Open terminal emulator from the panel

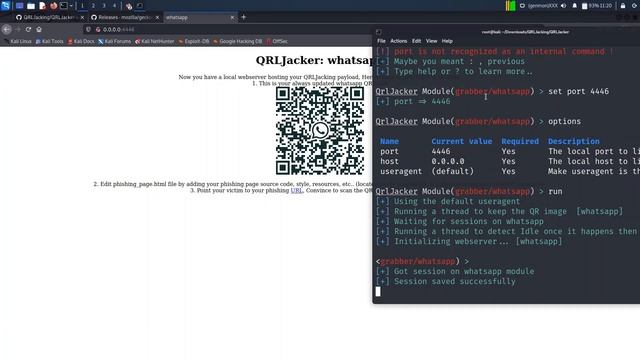coord(64,6)
